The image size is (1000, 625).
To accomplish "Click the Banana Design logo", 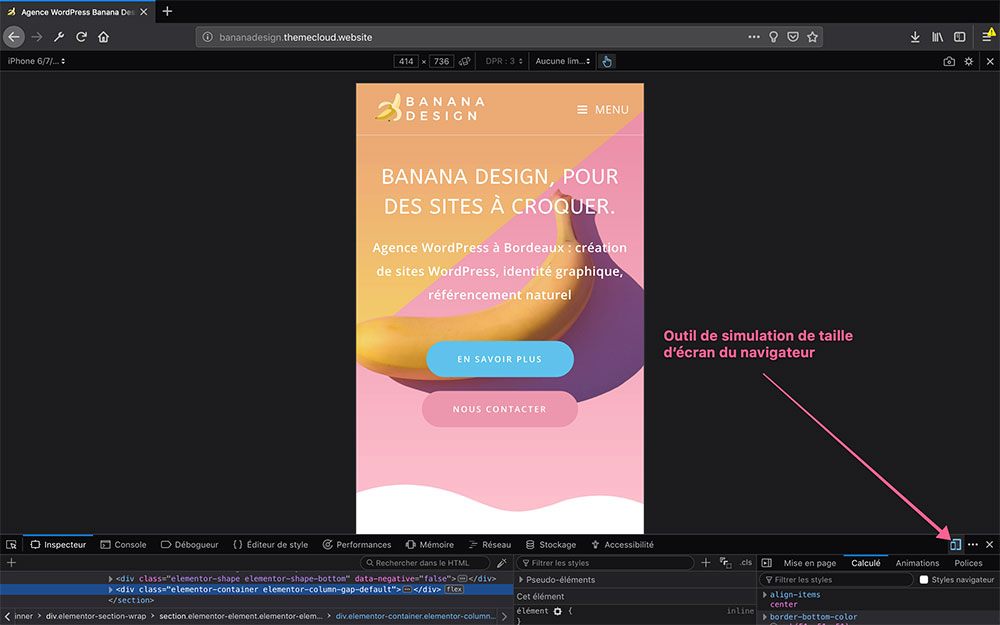I will [430, 108].
